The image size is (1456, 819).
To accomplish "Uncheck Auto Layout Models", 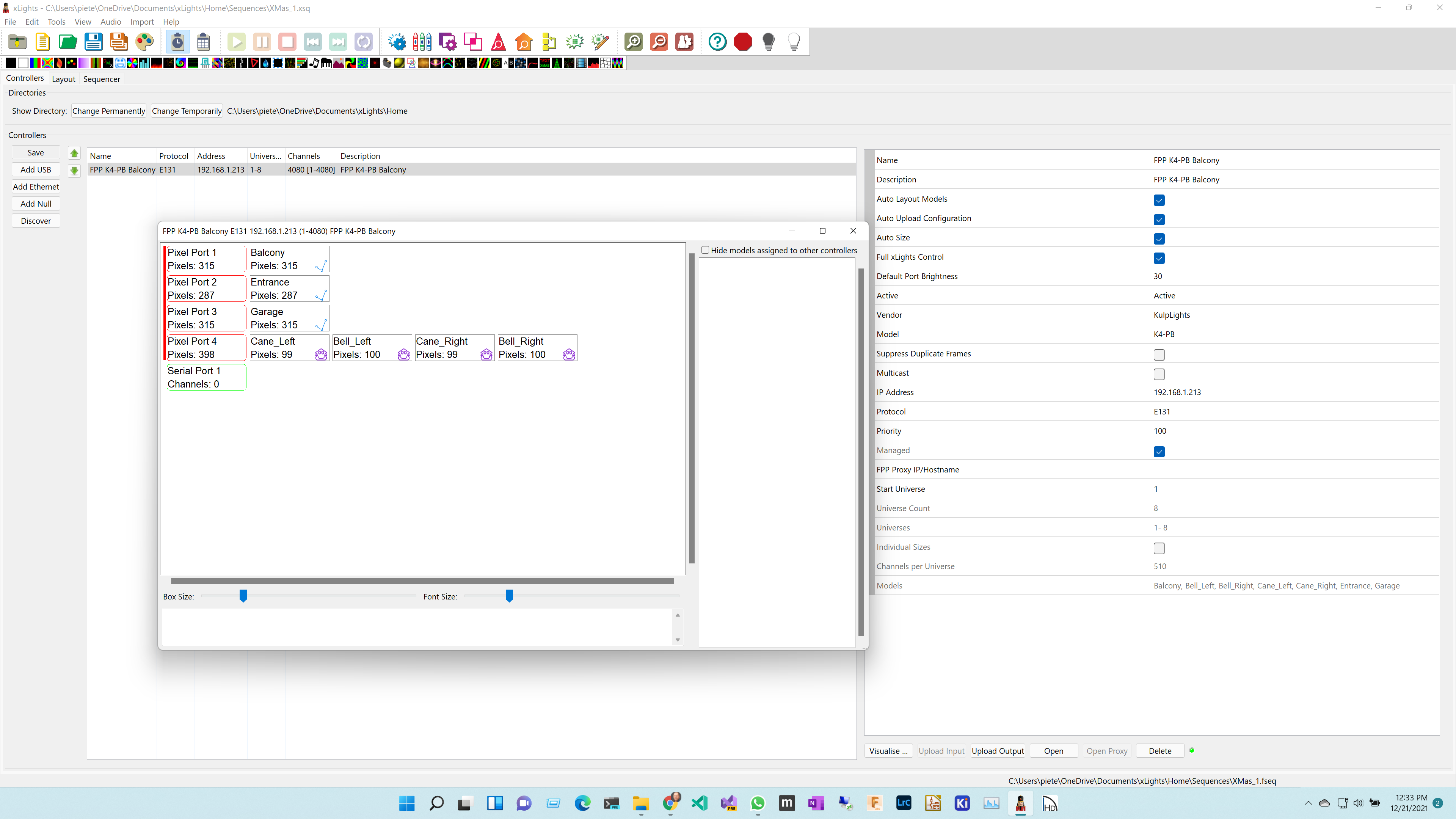I will click(1159, 199).
